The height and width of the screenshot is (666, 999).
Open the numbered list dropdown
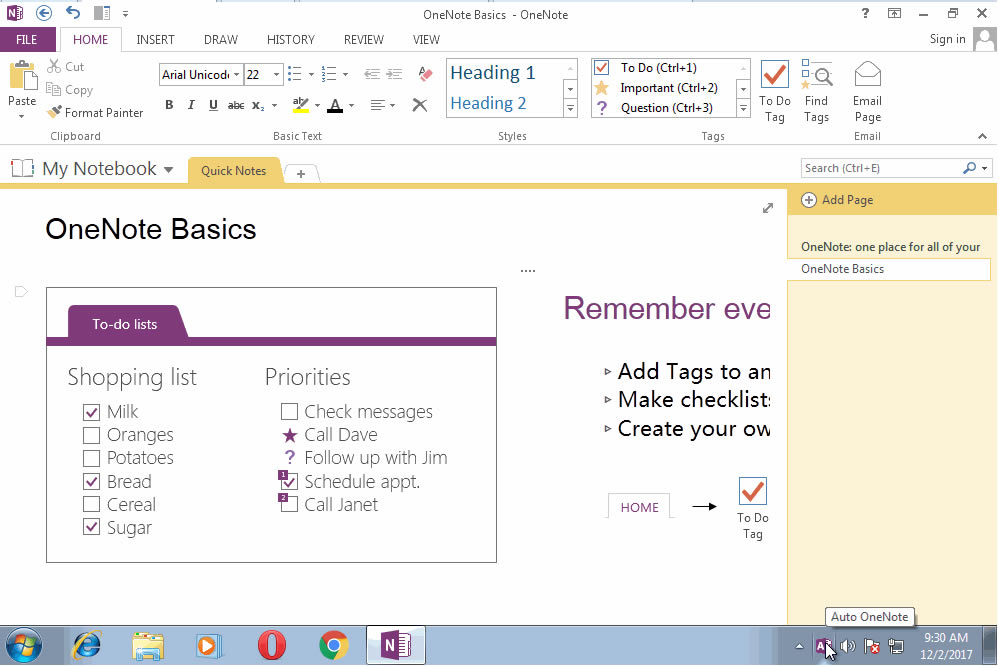(x=344, y=74)
